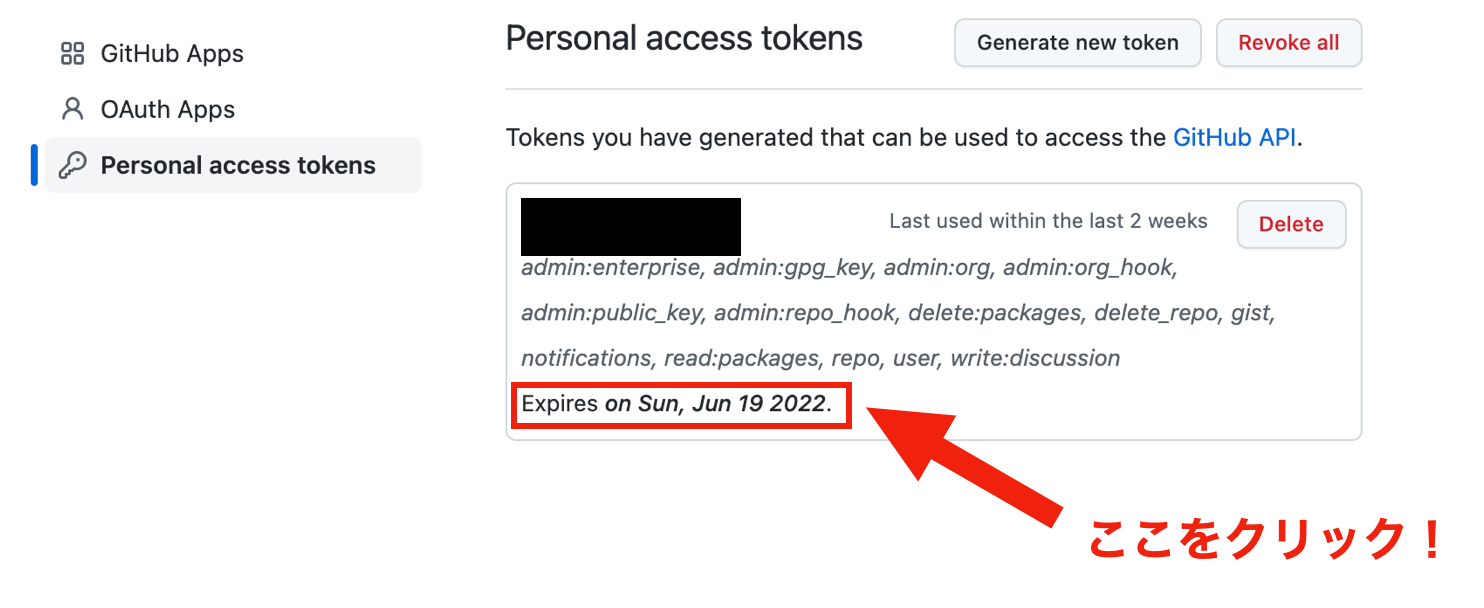Click the Generate new token button

1077,42
